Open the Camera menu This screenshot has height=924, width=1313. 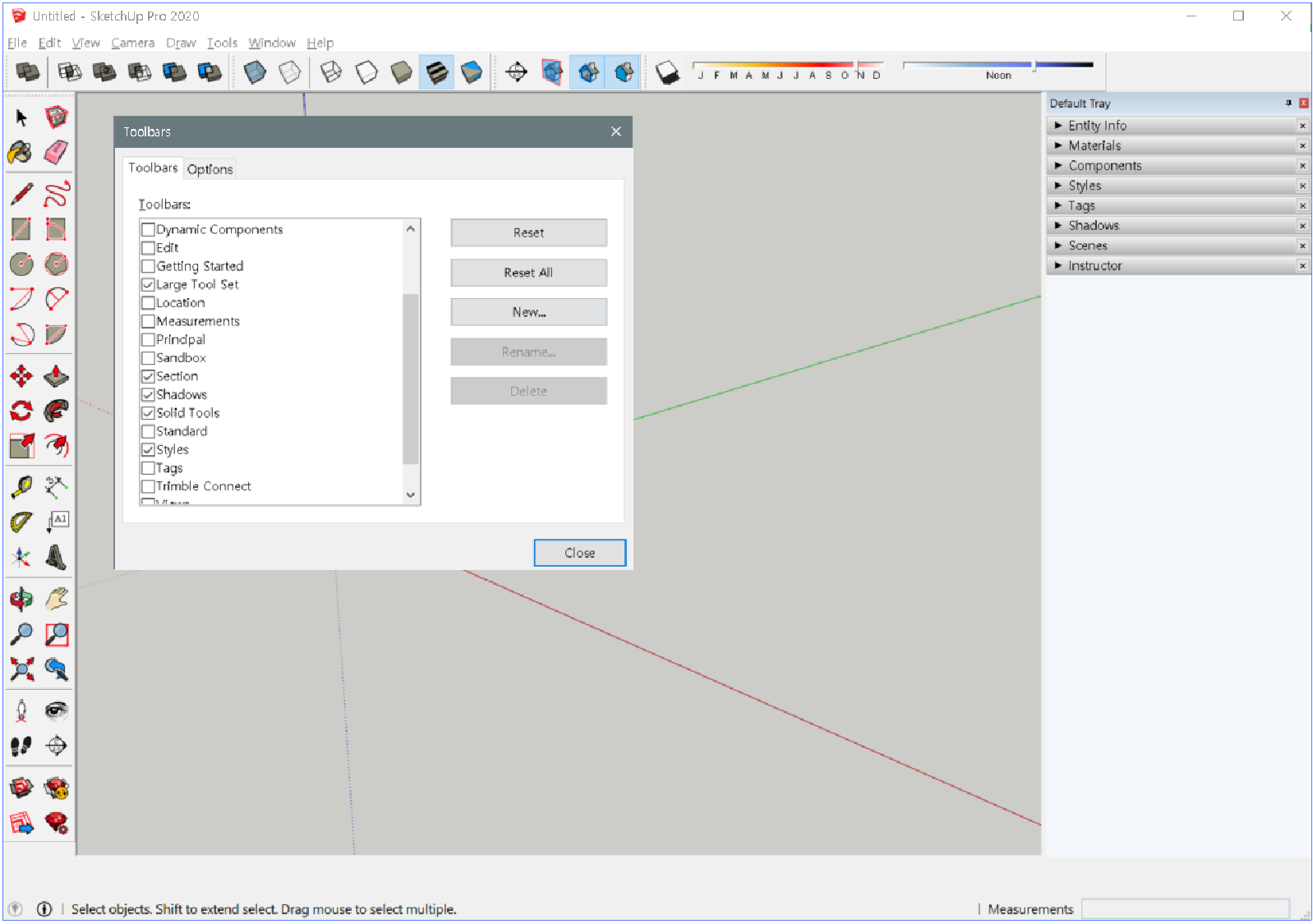(132, 43)
